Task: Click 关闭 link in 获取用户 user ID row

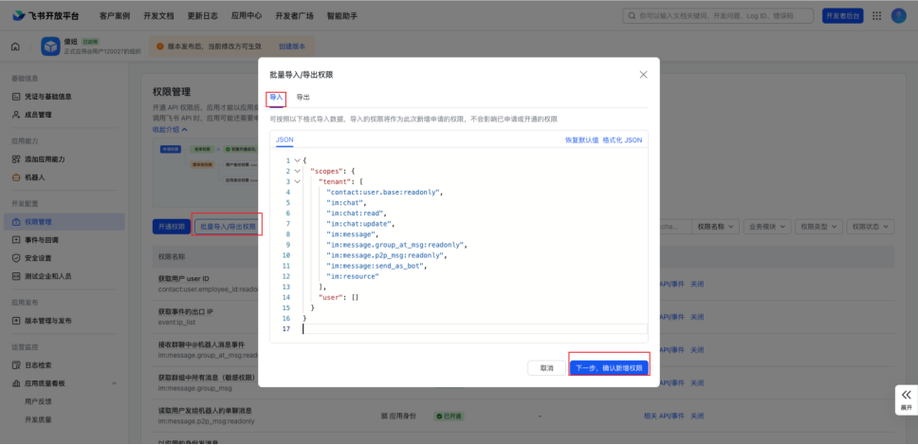Action: pyautogui.click(x=697, y=284)
